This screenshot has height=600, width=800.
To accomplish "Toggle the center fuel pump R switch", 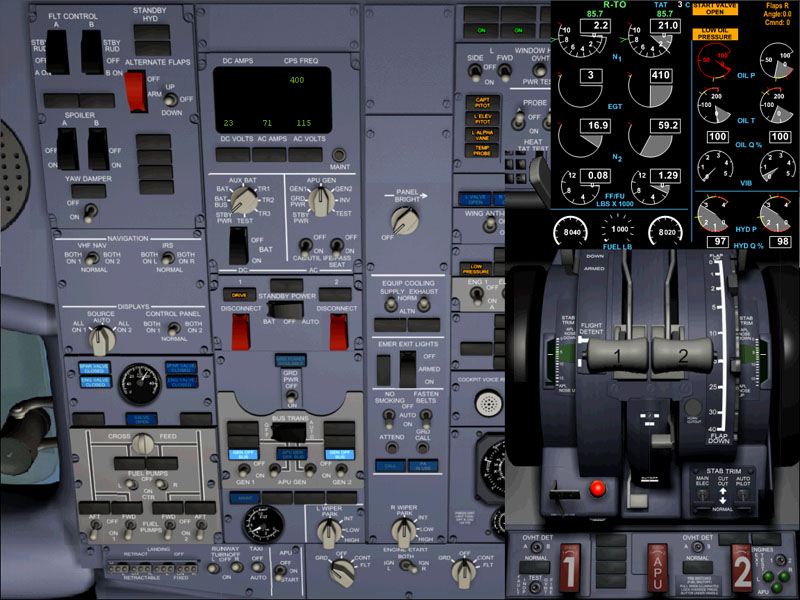I will (x=161, y=485).
